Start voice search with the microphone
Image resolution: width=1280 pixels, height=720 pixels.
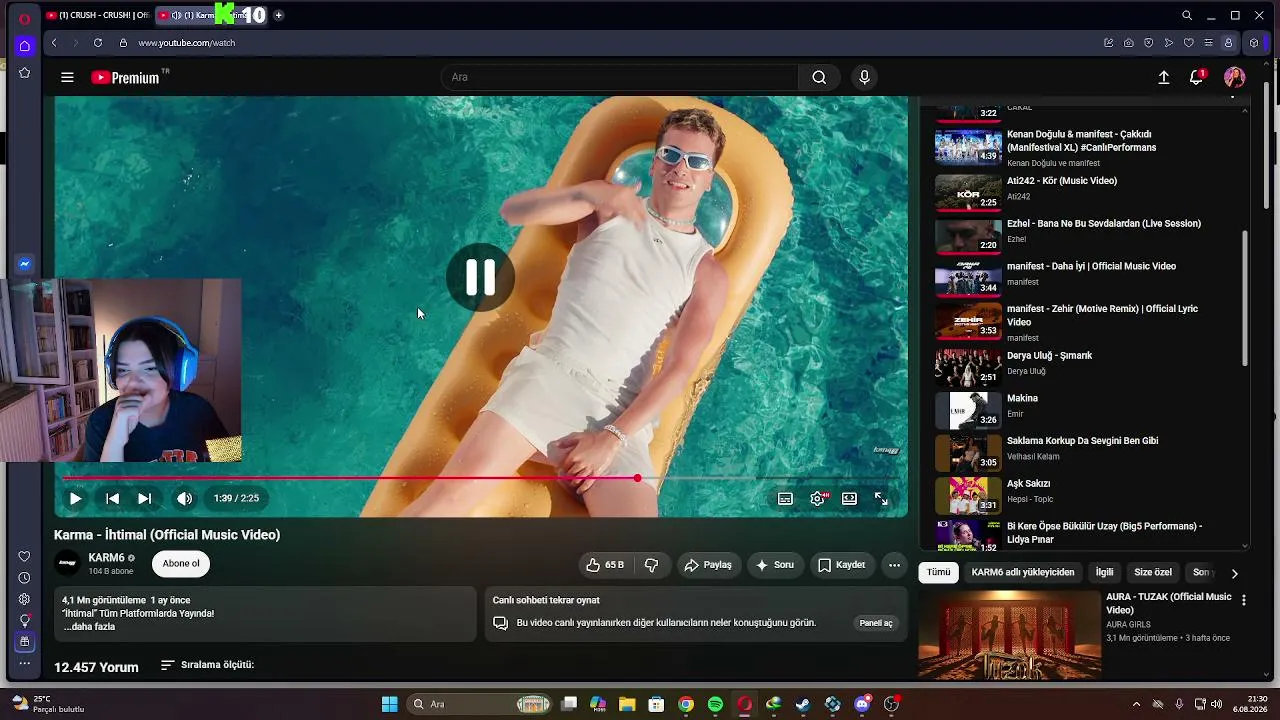pos(865,77)
